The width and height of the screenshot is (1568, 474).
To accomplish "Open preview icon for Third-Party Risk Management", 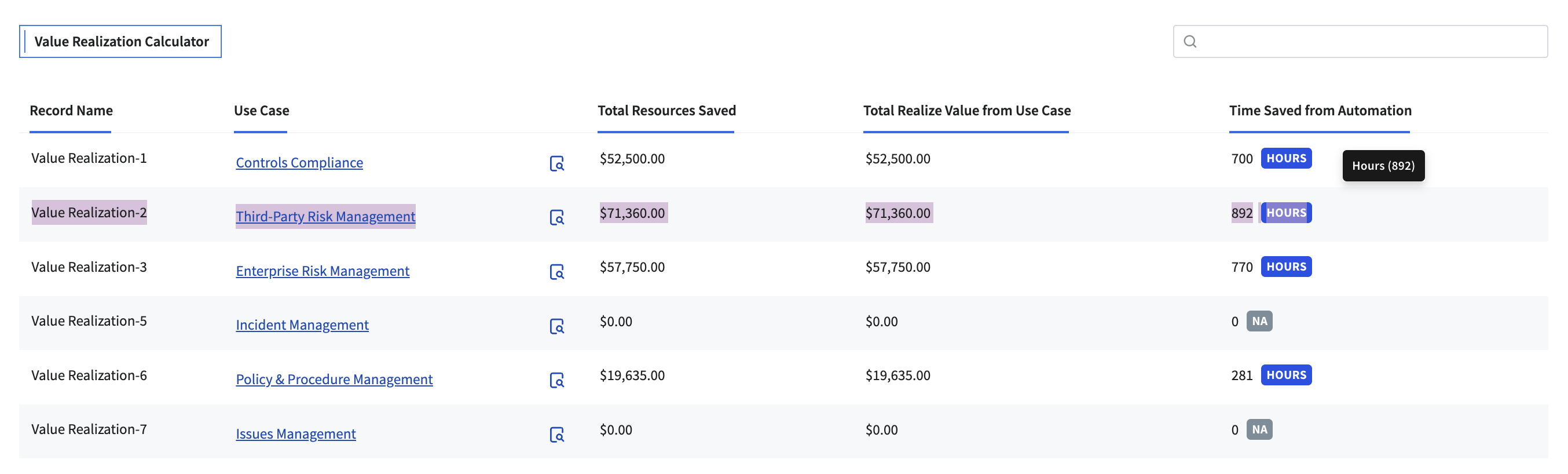I will pyautogui.click(x=556, y=217).
